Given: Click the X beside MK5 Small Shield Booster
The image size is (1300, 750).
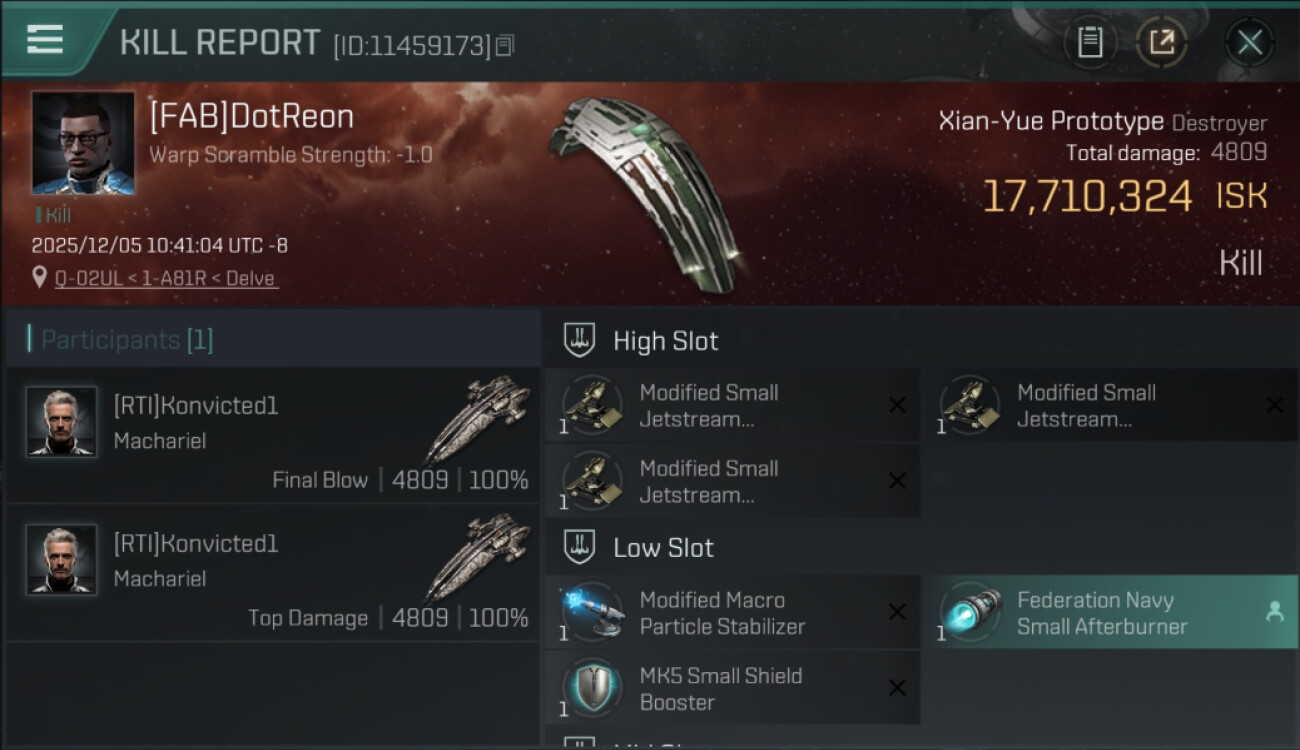Looking at the screenshot, I should coord(897,688).
